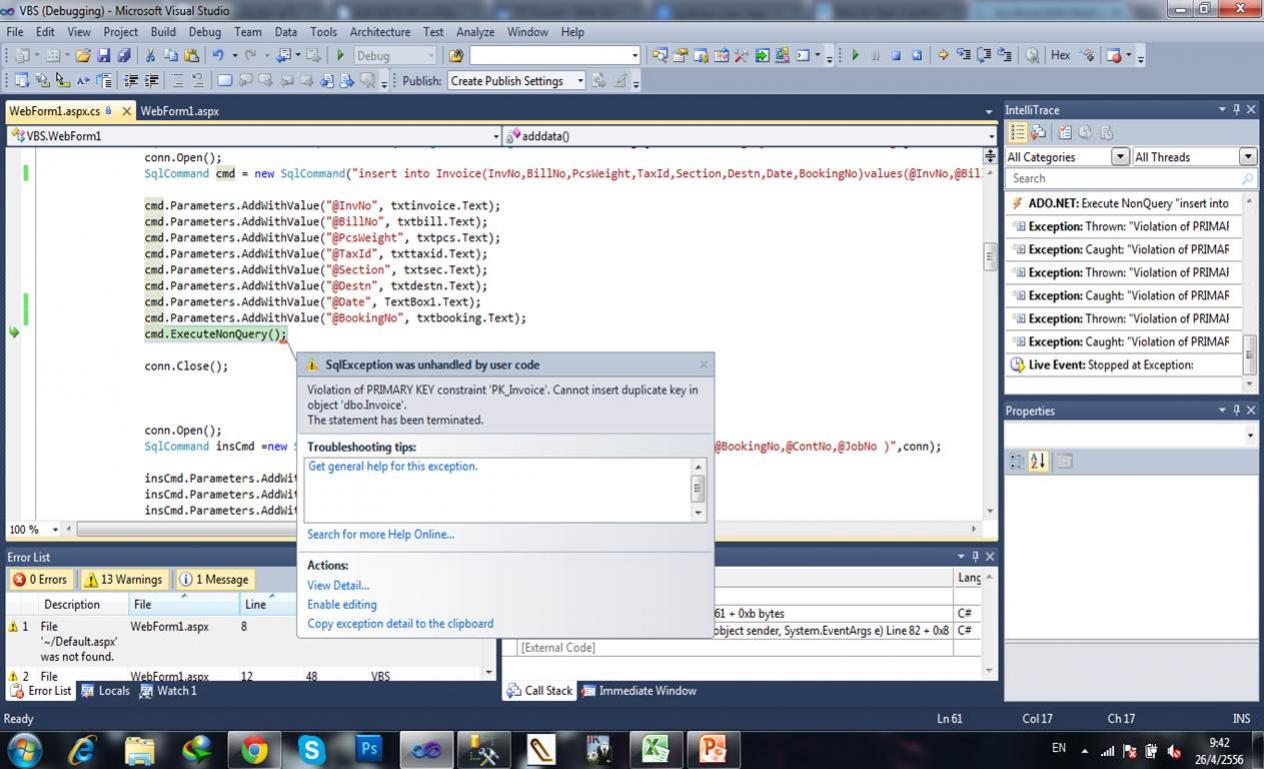Click the Save All toolbar icon
This screenshot has width=1264, height=769.
[x=124, y=56]
